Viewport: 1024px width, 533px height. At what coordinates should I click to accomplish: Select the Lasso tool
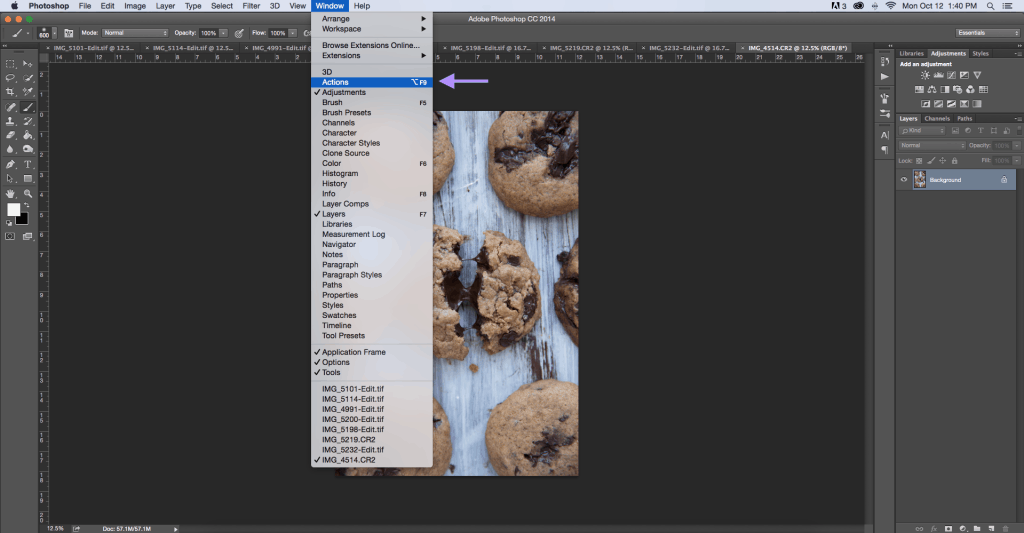pos(11,78)
